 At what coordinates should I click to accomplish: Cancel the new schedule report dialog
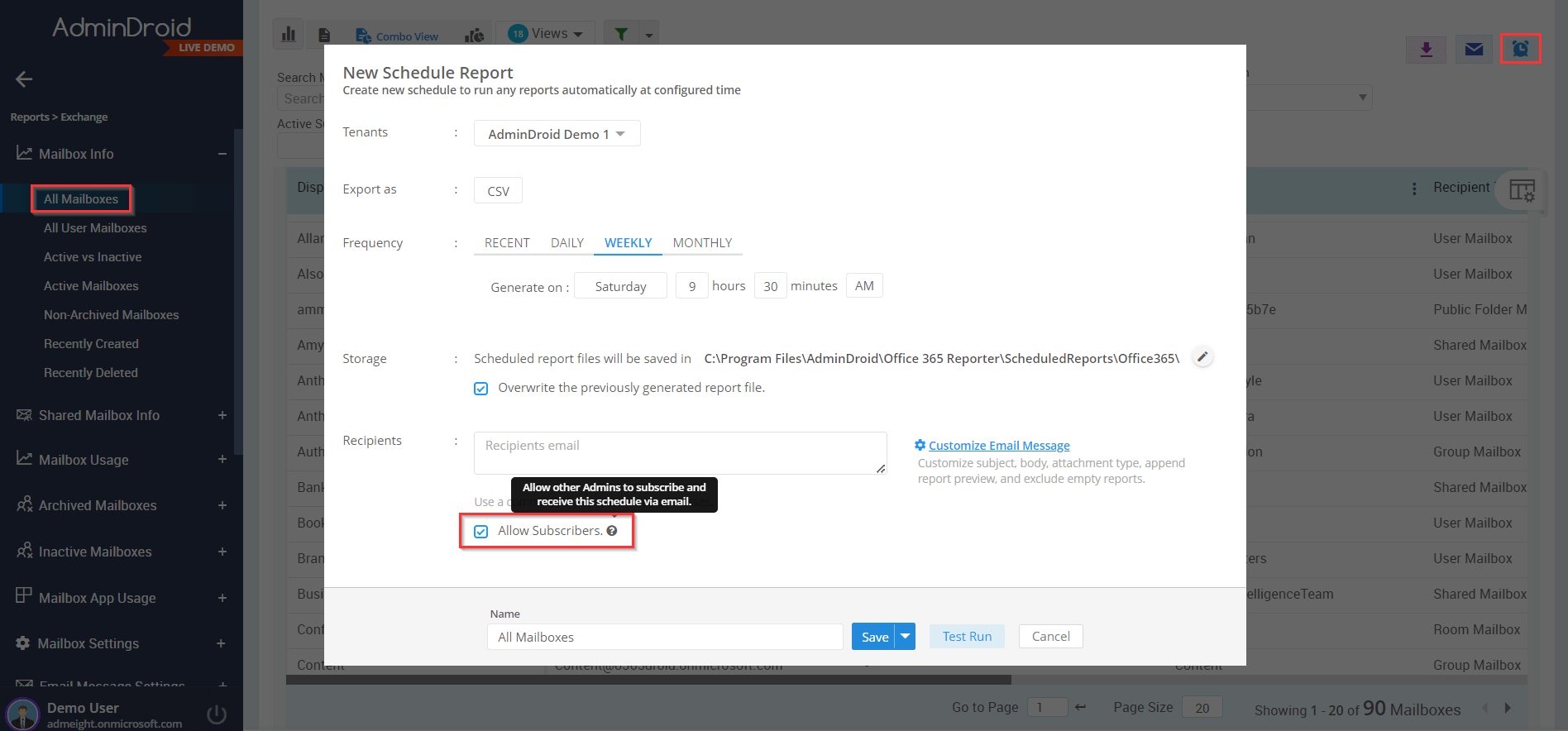[1050, 637]
